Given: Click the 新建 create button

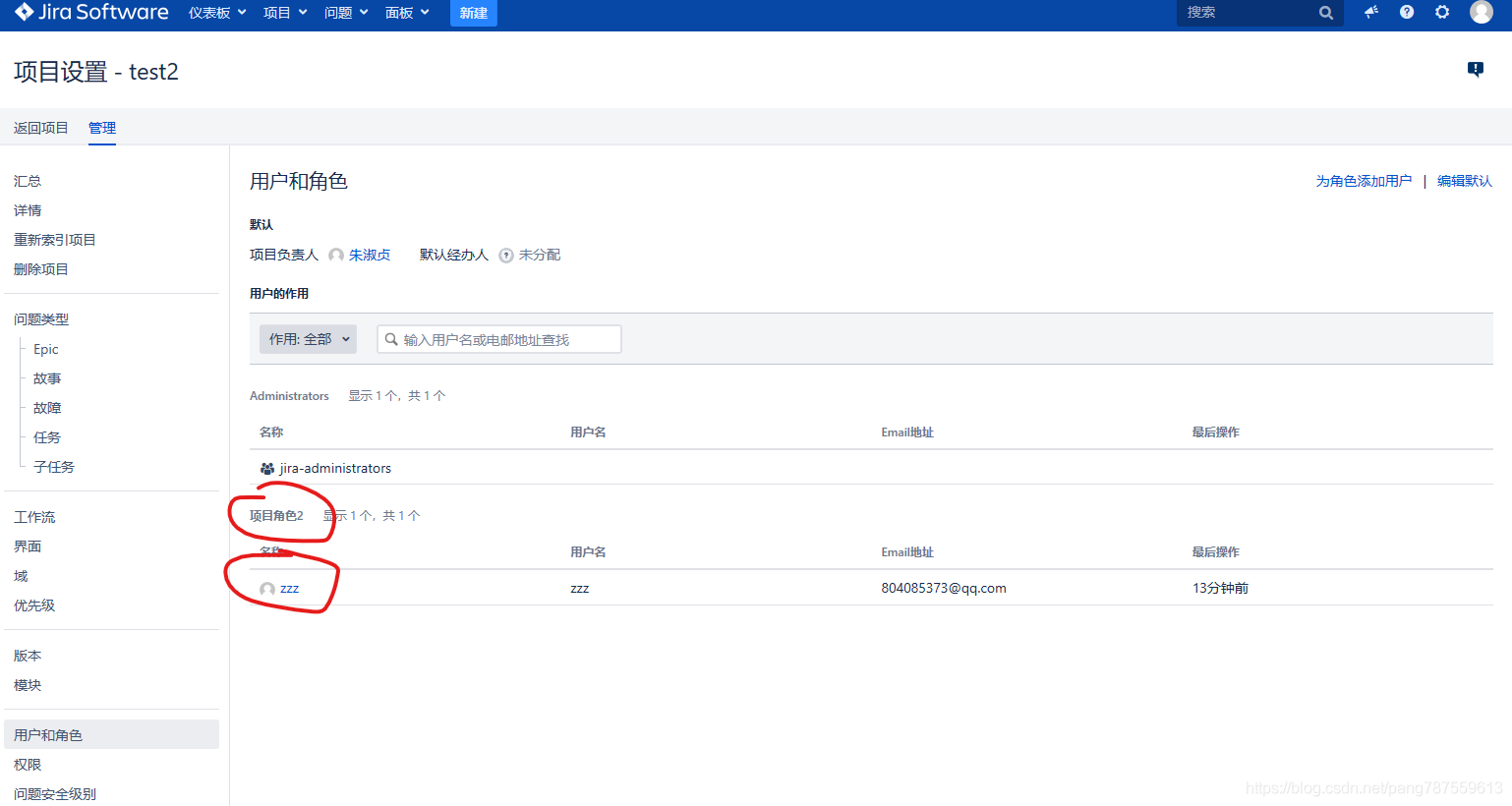Looking at the screenshot, I should coord(474,13).
